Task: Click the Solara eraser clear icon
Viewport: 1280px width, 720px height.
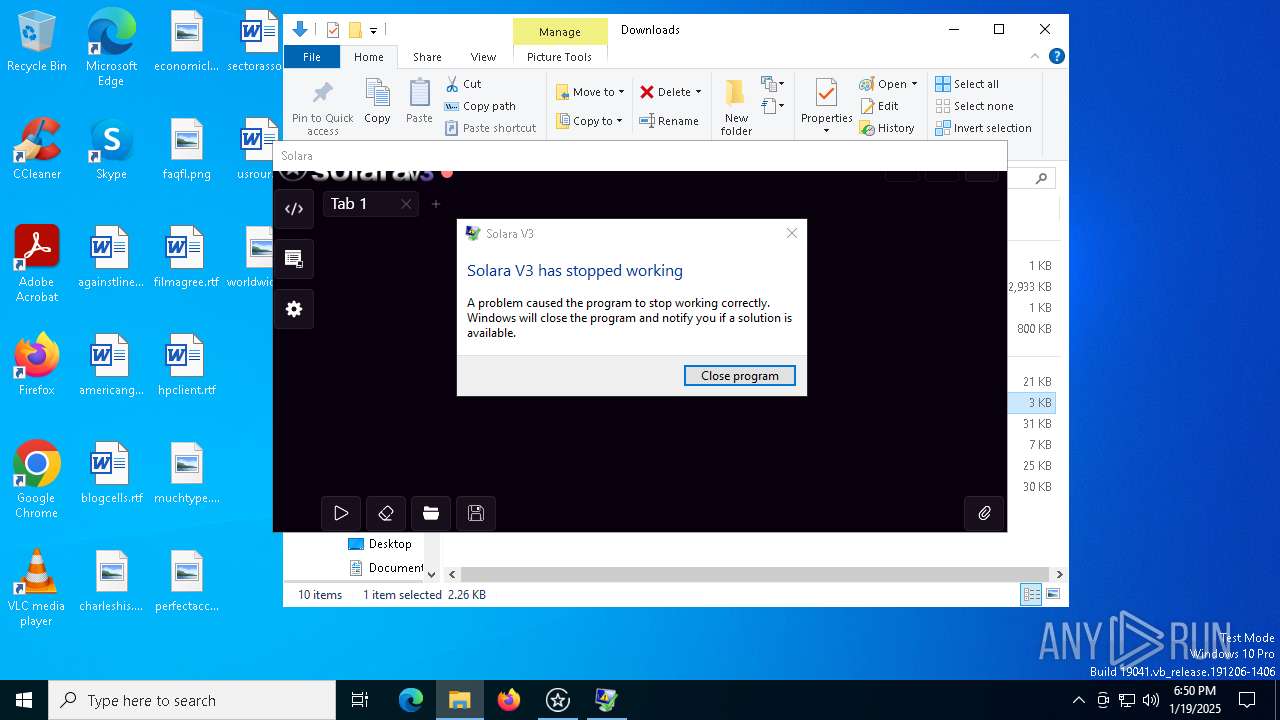Action: [386, 513]
